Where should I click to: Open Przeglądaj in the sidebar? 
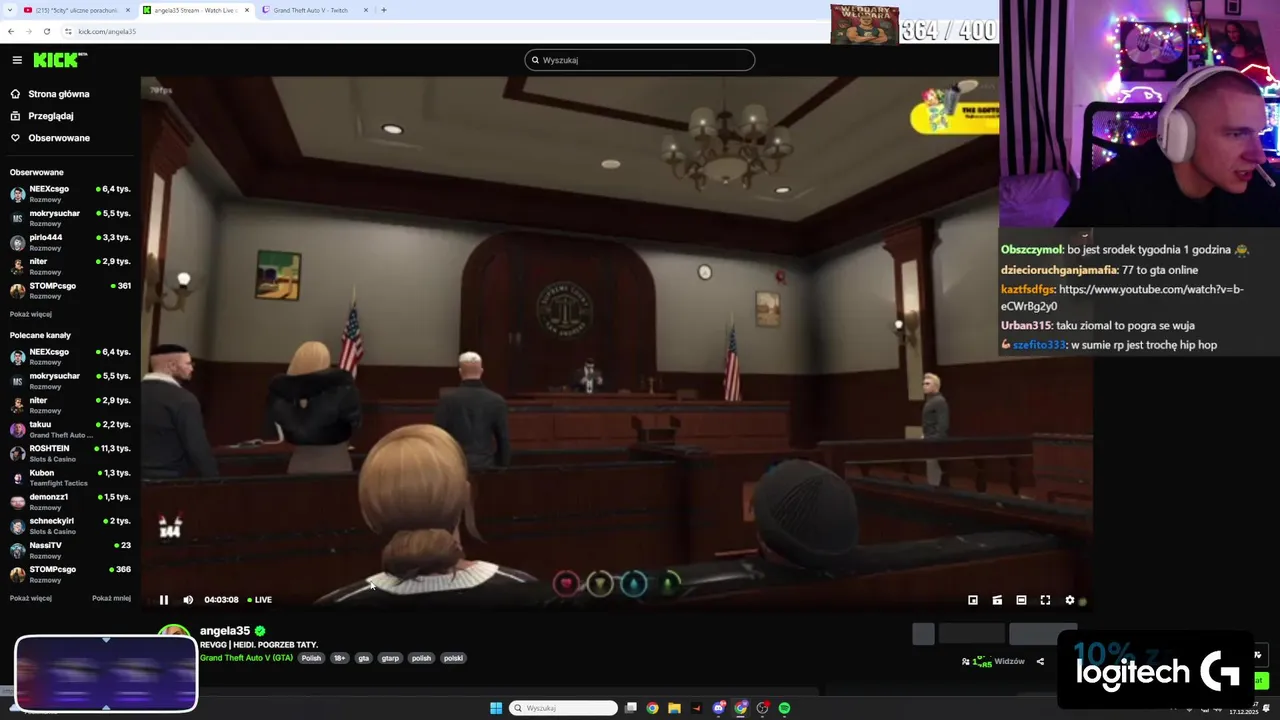[51, 116]
